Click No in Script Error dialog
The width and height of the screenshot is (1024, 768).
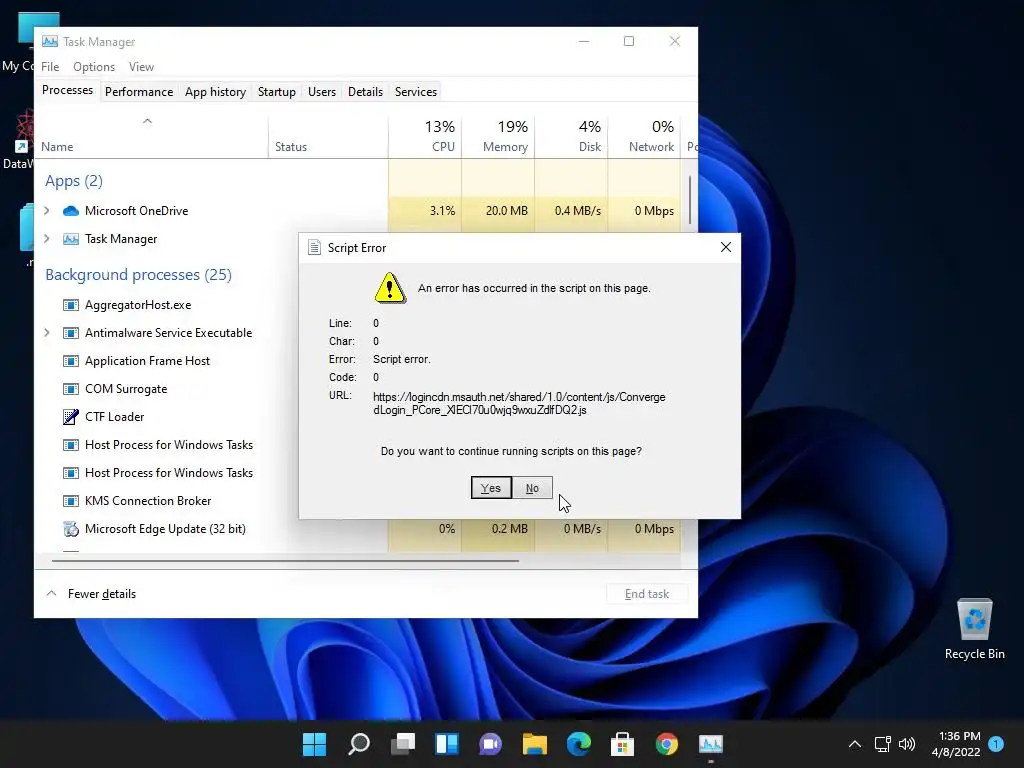coord(532,488)
